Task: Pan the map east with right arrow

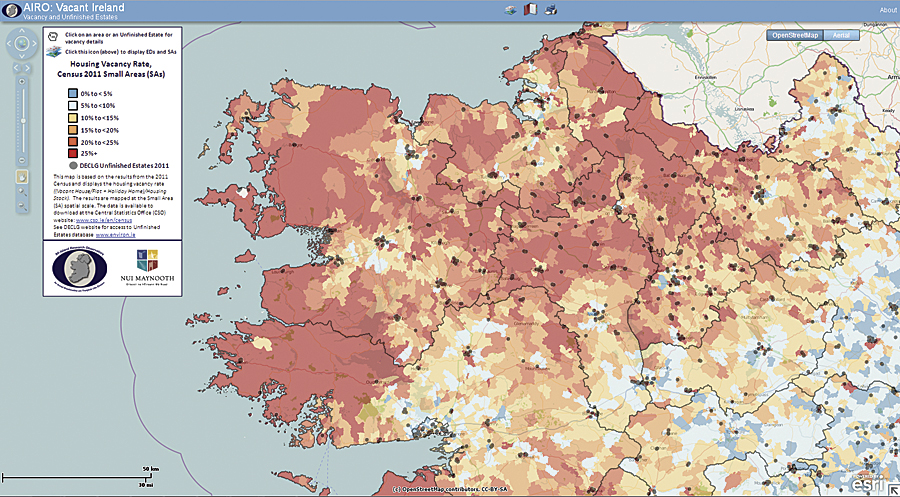Action: (x=34, y=44)
